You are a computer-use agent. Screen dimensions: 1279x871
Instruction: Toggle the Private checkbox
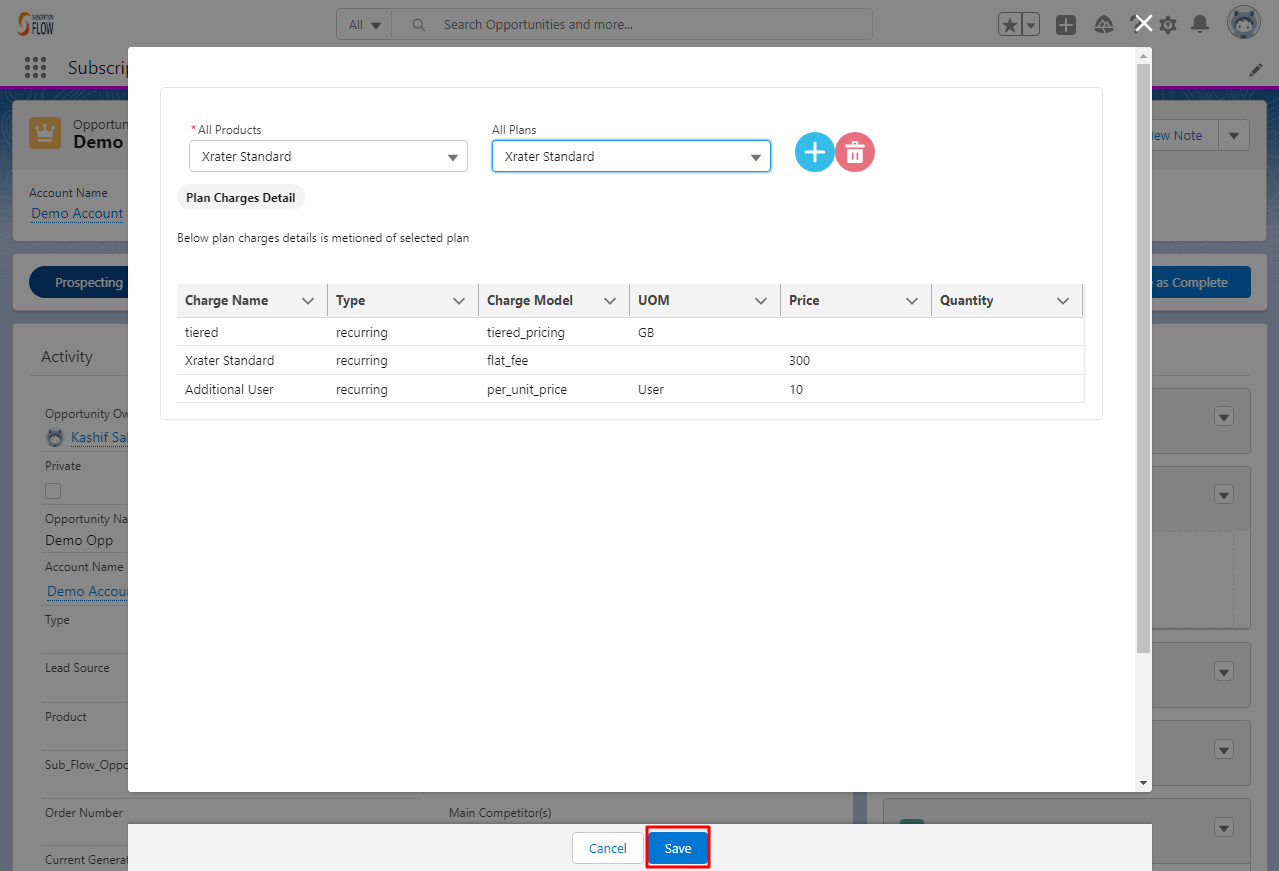(51, 491)
